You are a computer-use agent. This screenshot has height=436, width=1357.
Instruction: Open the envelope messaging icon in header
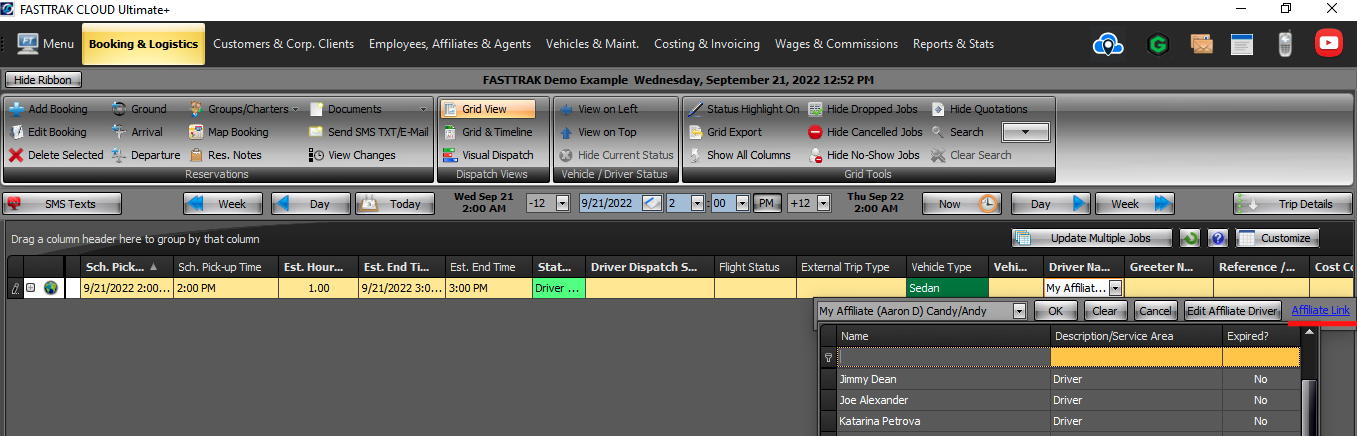pos(1201,44)
